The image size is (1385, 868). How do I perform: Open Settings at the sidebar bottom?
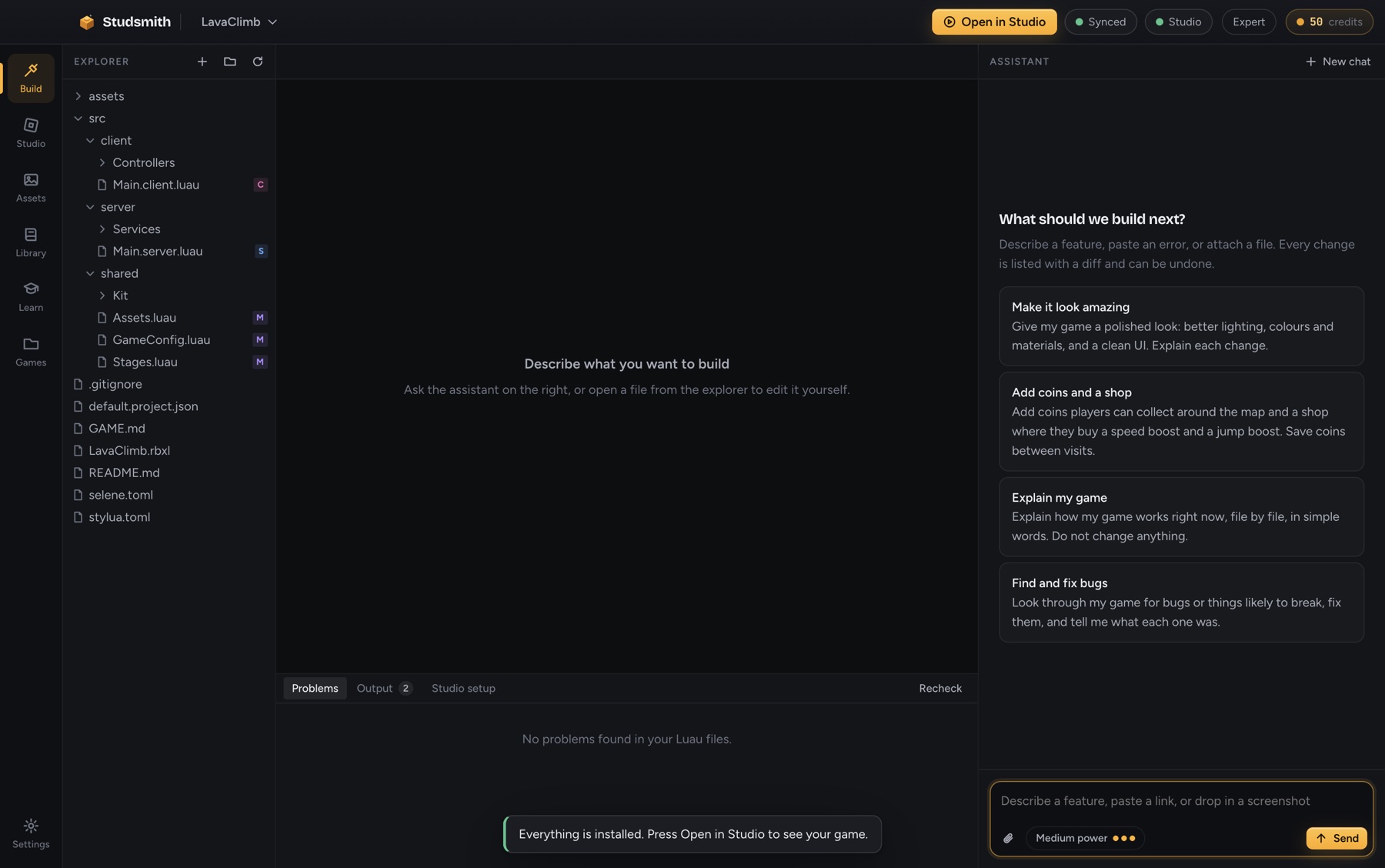[31, 834]
